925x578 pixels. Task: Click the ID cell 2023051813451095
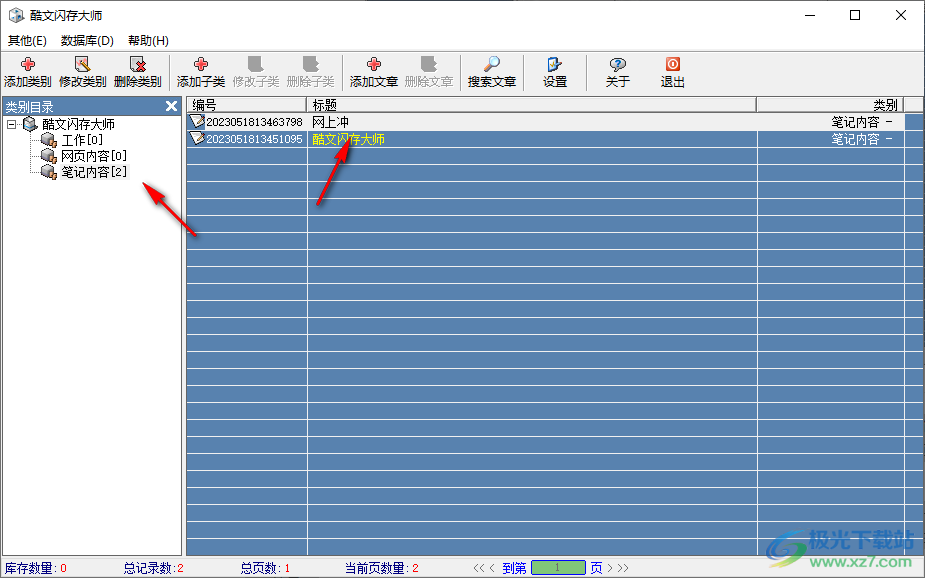pyautogui.click(x=254, y=139)
